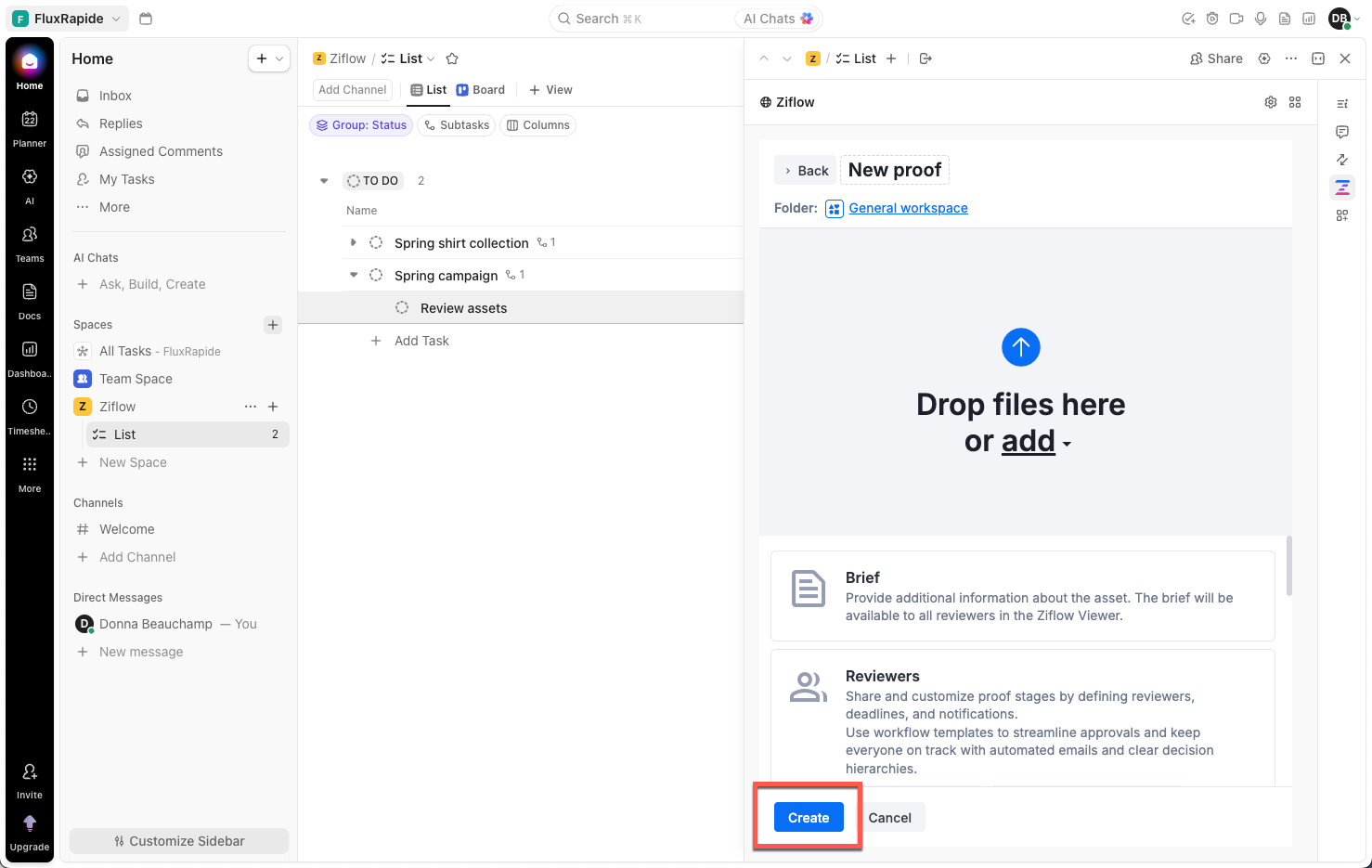1372x868 pixels.
Task: Open the DB profile avatar menu
Action: tap(1340, 19)
